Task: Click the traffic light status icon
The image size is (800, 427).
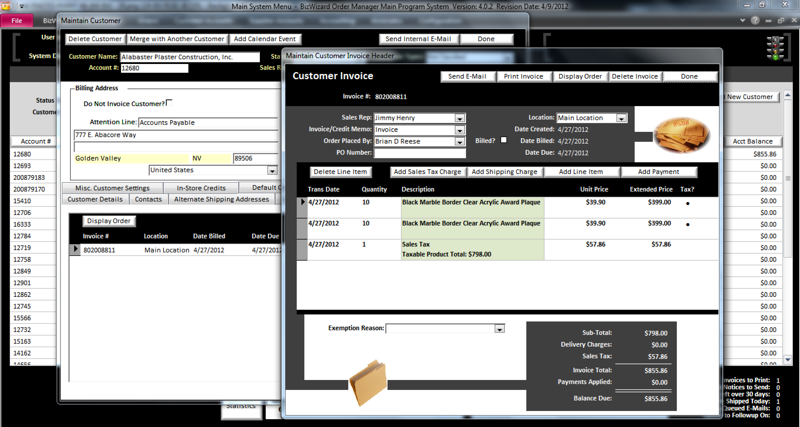Action: tap(774, 46)
